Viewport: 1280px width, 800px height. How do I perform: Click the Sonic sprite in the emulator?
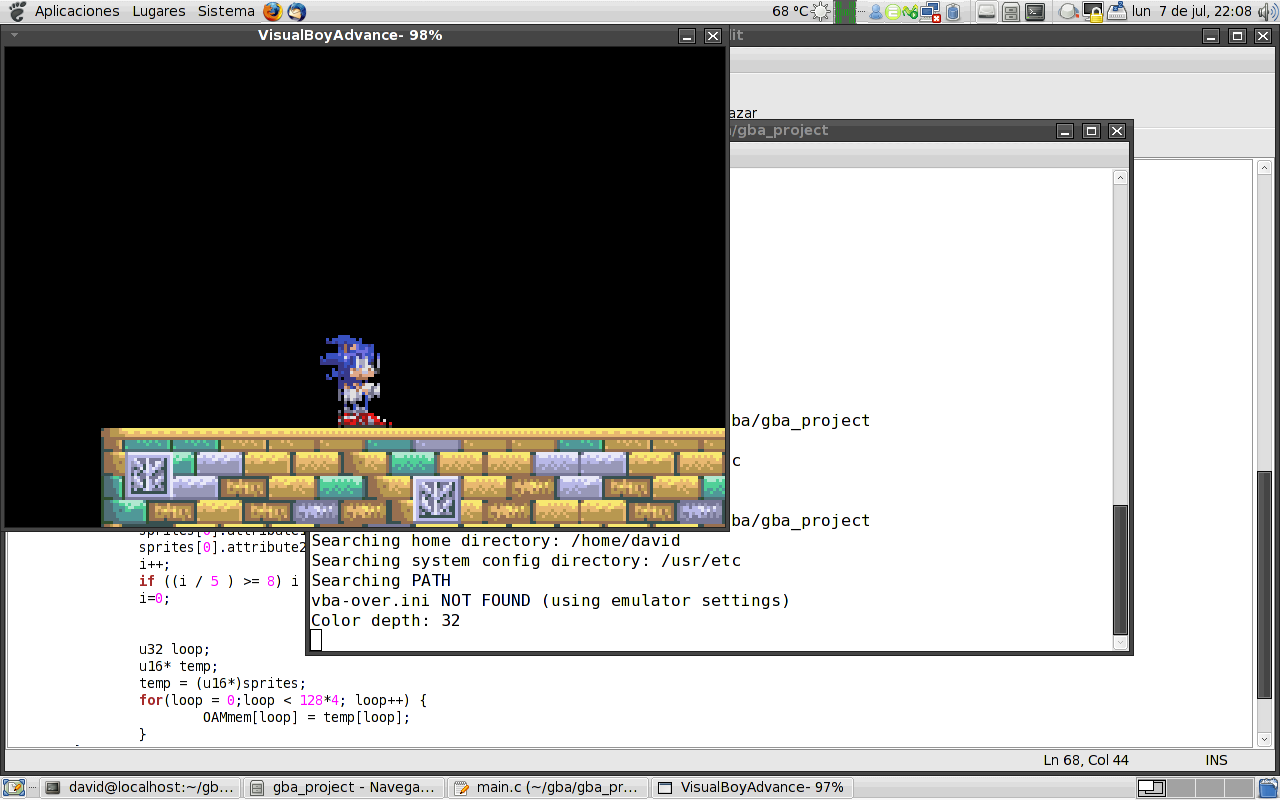click(x=353, y=381)
